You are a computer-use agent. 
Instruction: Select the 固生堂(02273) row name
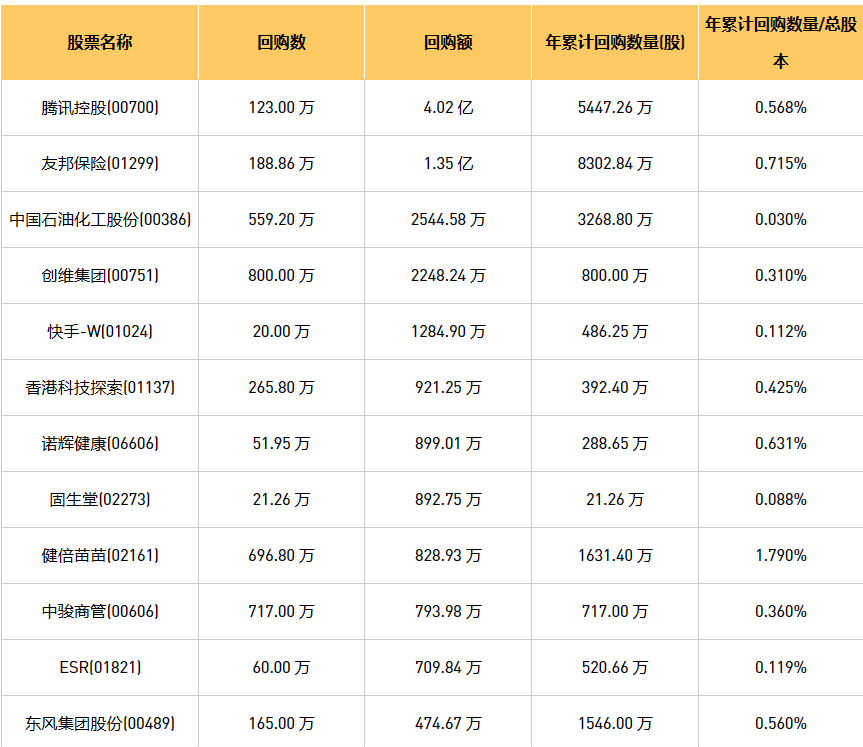coord(99,499)
